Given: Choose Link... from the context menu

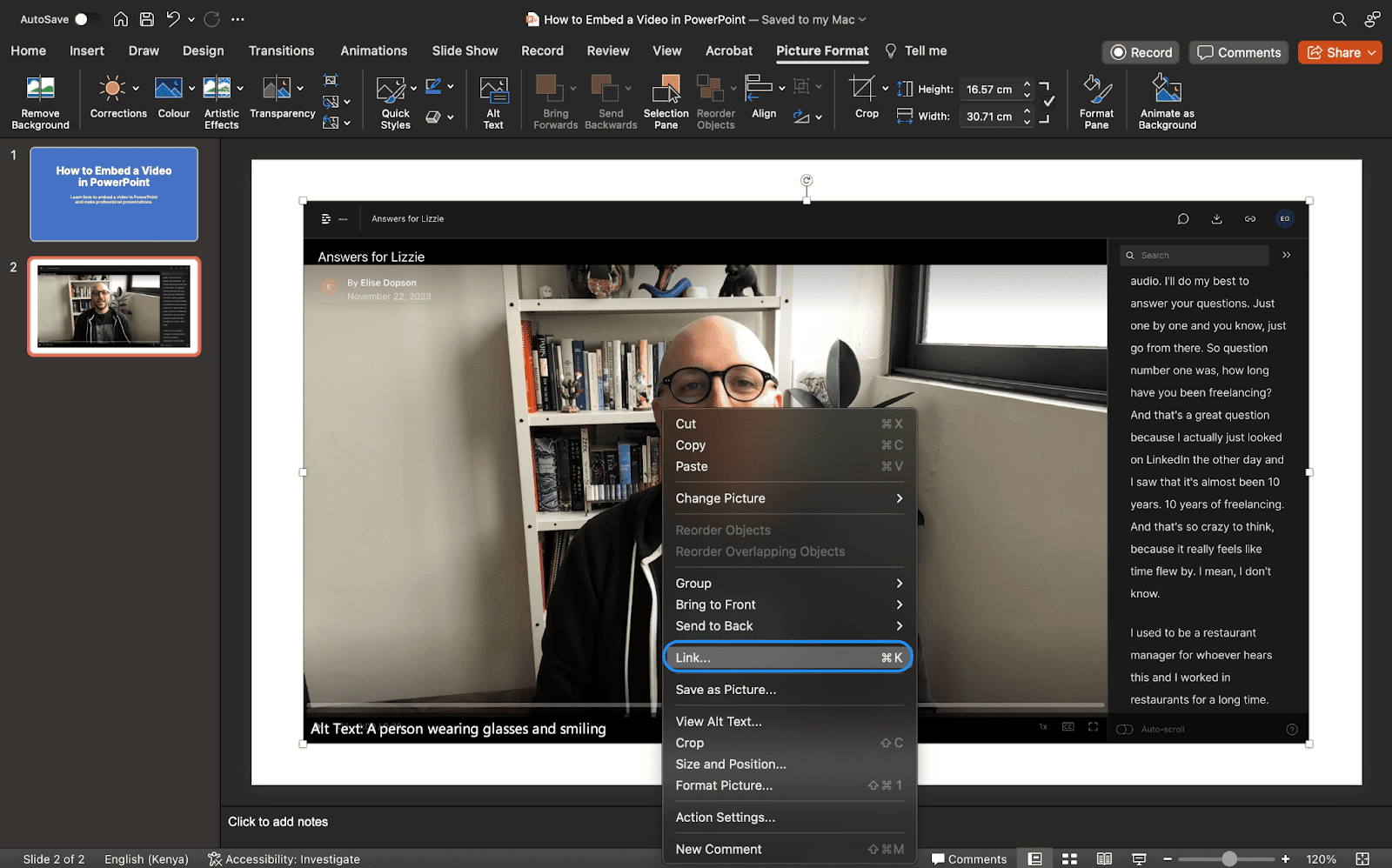Looking at the screenshot, I should point(788,658).
